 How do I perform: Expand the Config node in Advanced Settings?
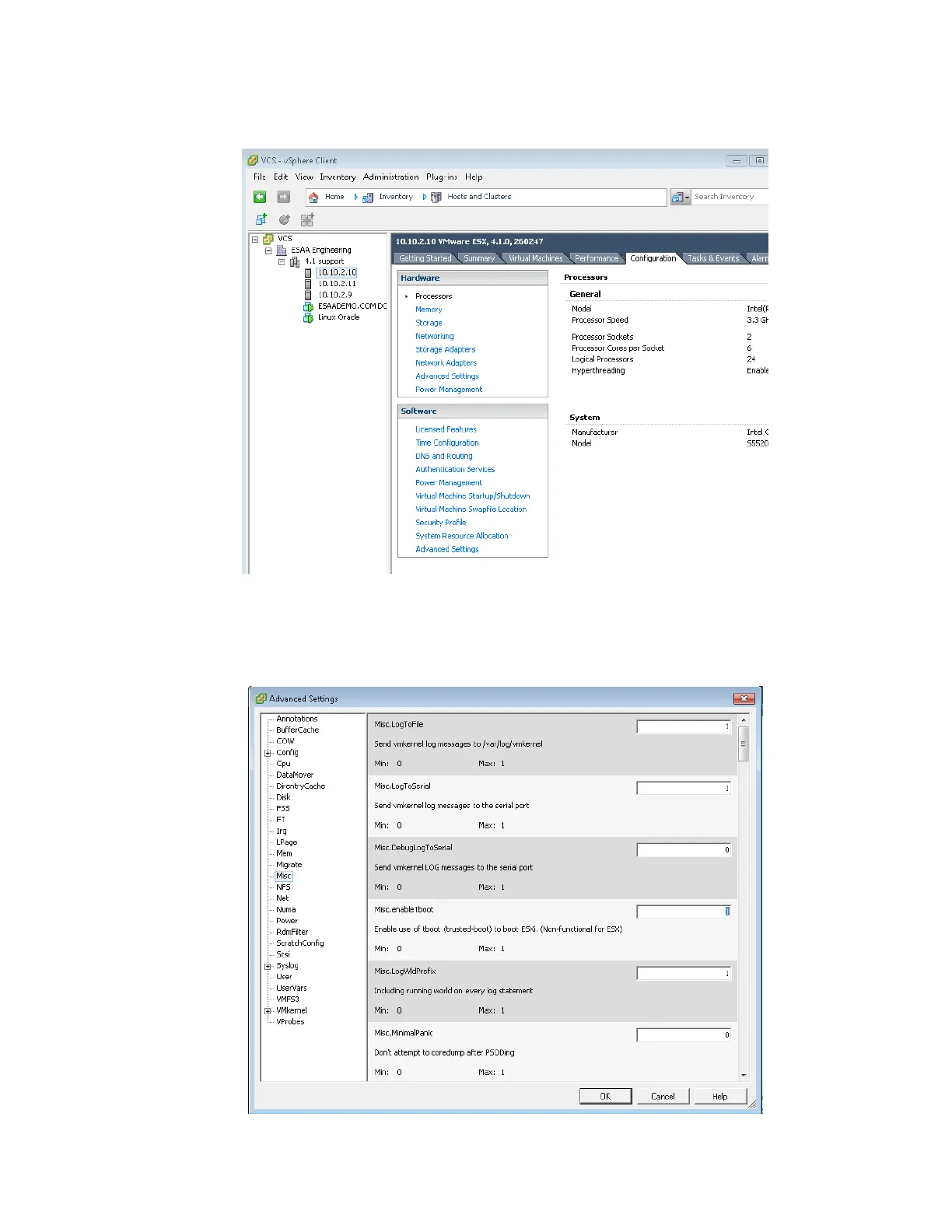pyautogui.click(x=268, y=753)
